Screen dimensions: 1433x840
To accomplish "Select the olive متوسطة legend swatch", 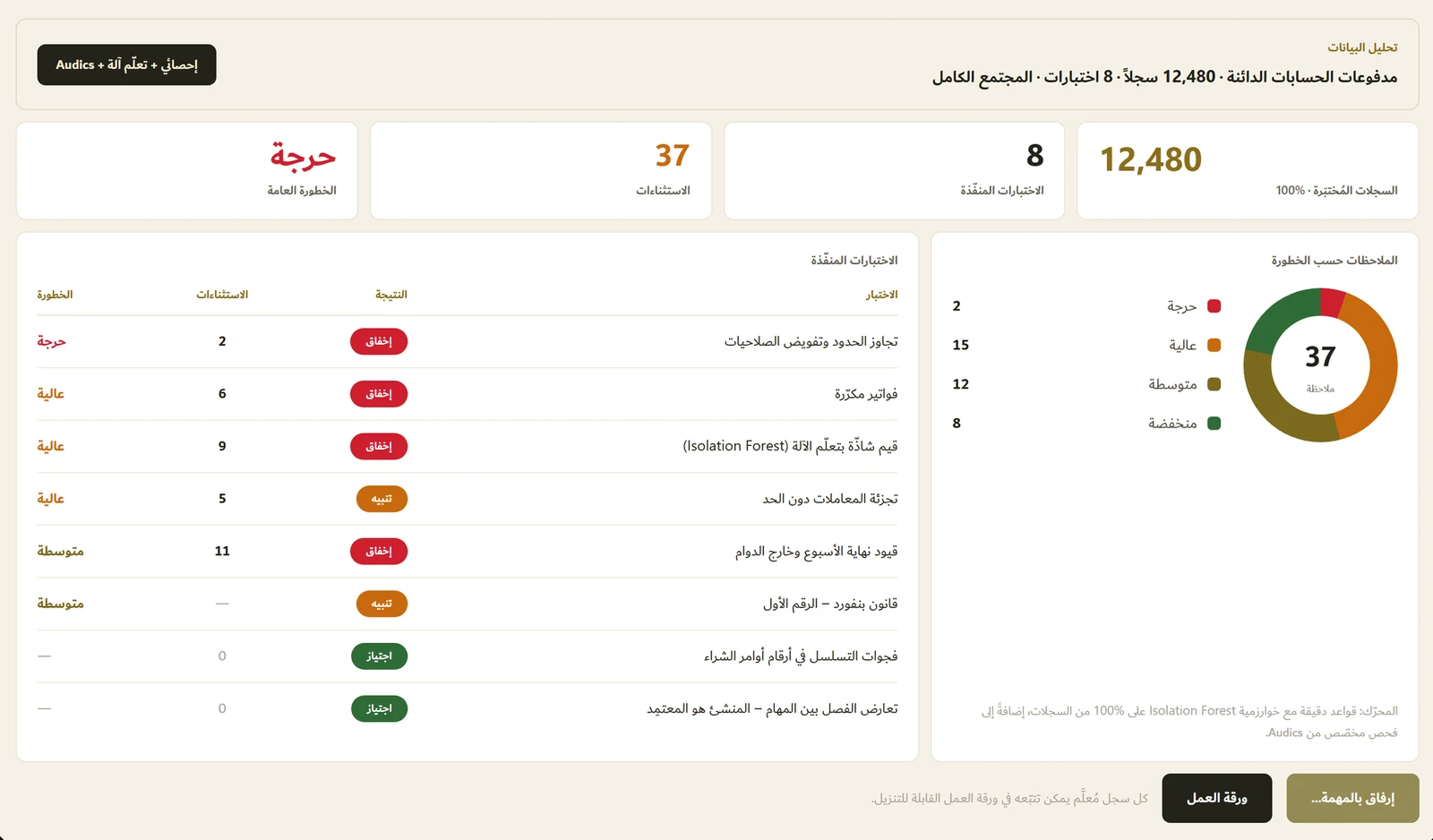I will (1214, 384).
